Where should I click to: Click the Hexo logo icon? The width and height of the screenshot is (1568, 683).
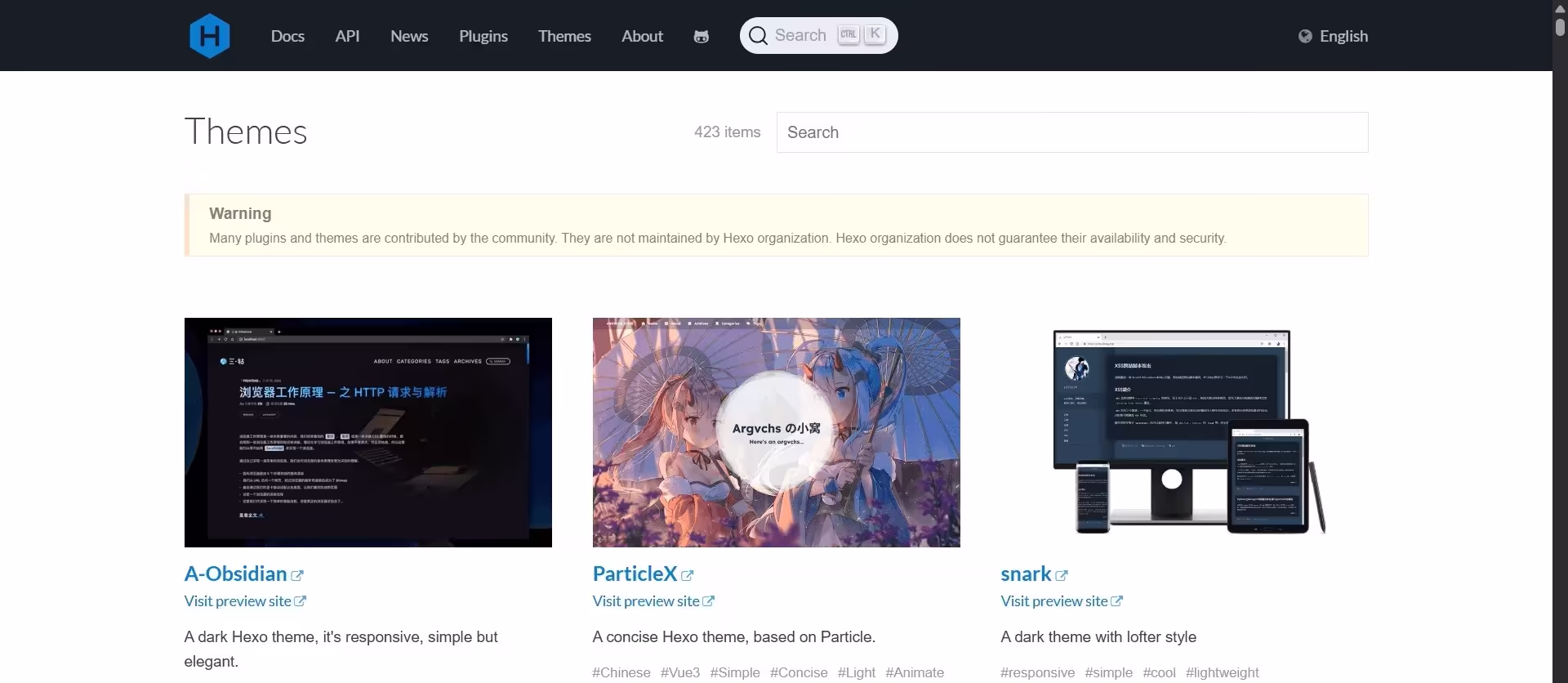(x=210, y=36)
